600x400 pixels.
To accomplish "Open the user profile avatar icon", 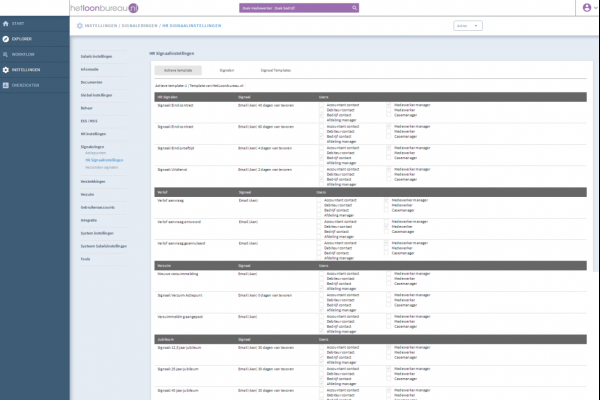I will 585,7.
